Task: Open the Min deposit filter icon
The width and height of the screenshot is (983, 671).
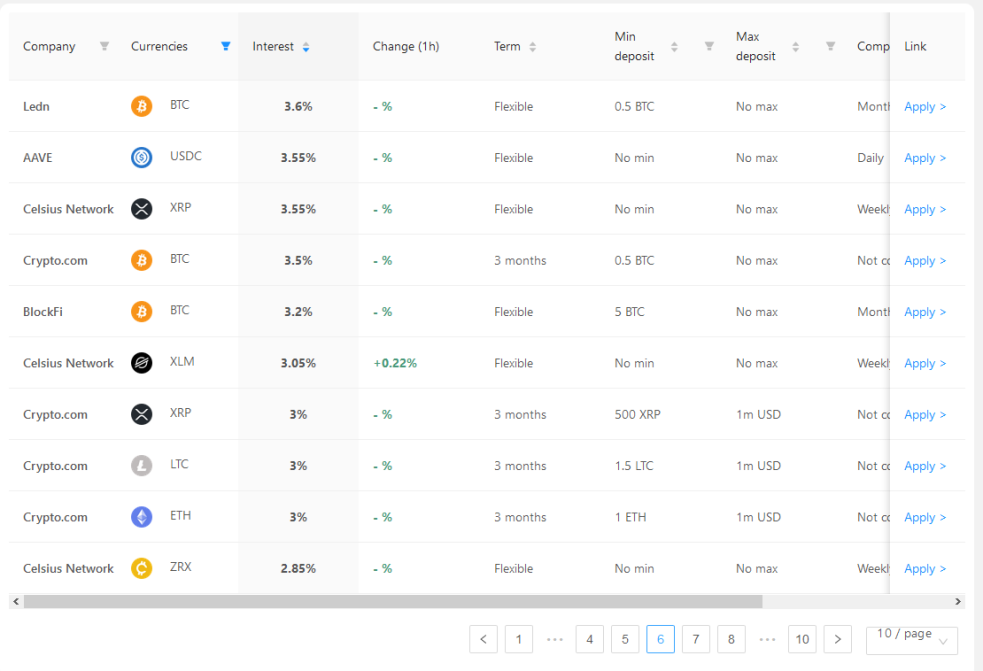Action: [x=709, y=46]
